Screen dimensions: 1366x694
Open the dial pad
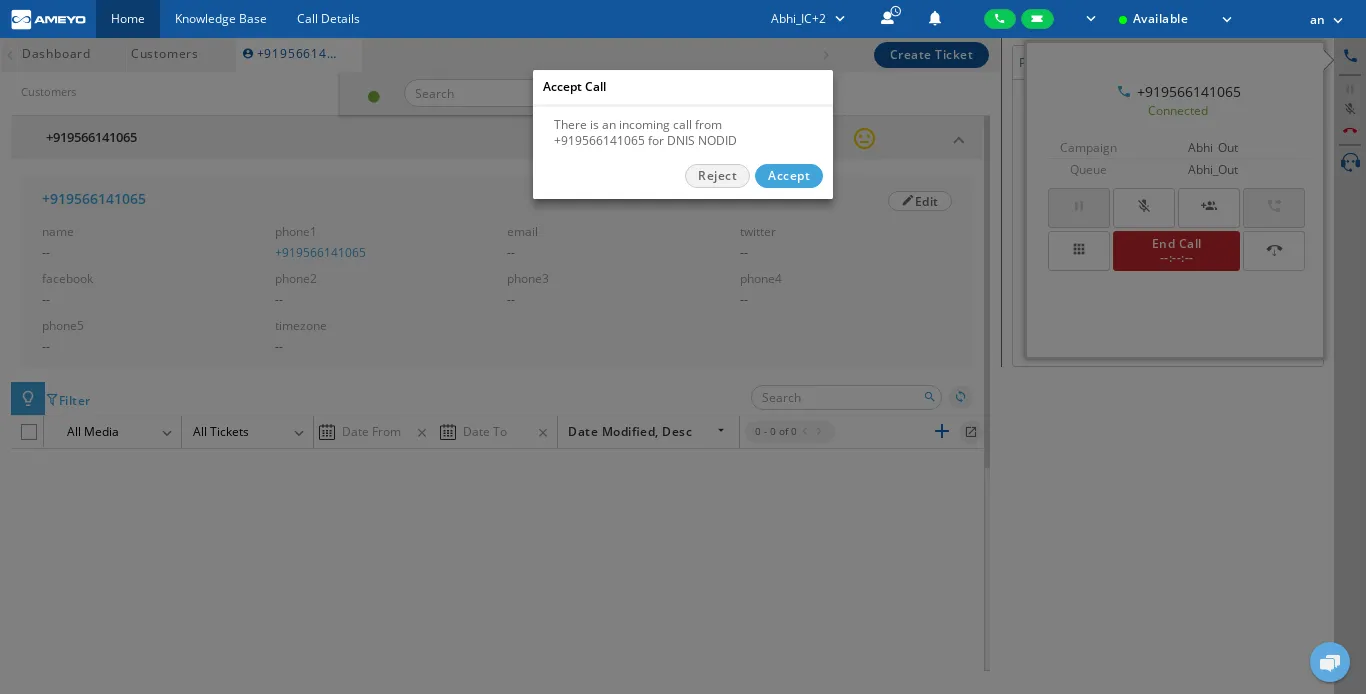(1078, 250)
